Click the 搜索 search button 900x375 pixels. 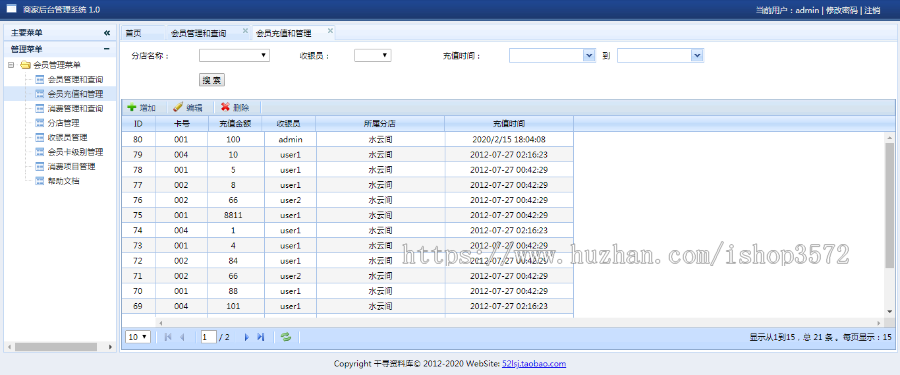(212, 80)
